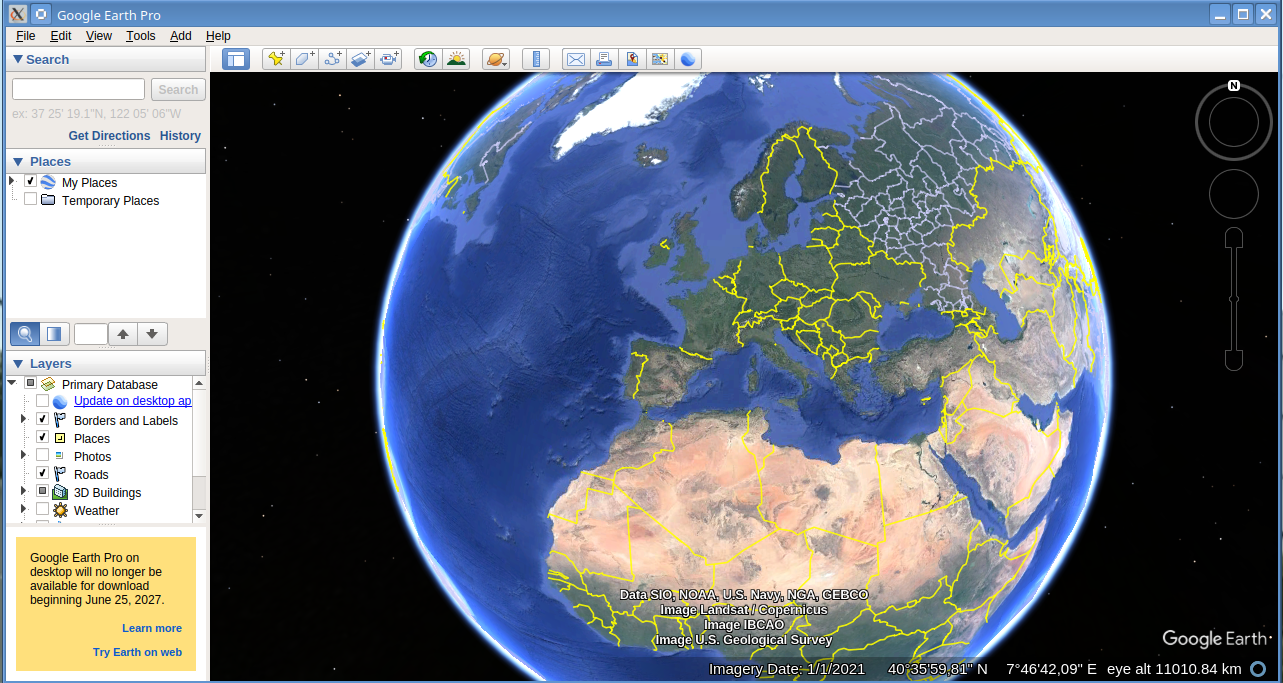The height and width of the screenshot is (683, 1283).
Task: Click the Look joystick compass ring
Action: [1234, 122]
